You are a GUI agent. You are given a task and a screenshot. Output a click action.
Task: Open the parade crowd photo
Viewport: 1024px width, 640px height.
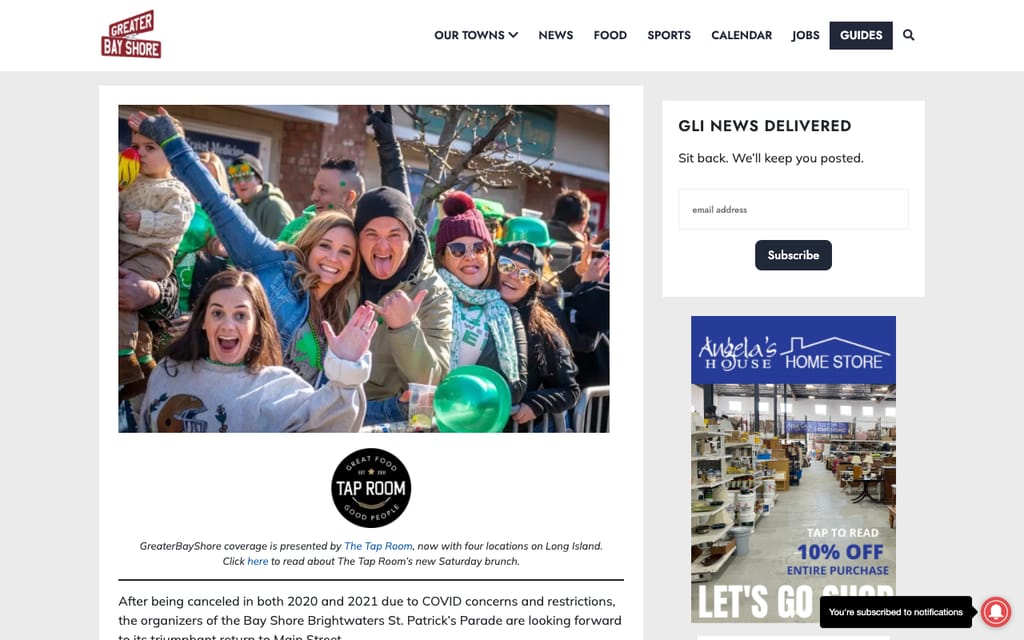pos(364,268)
